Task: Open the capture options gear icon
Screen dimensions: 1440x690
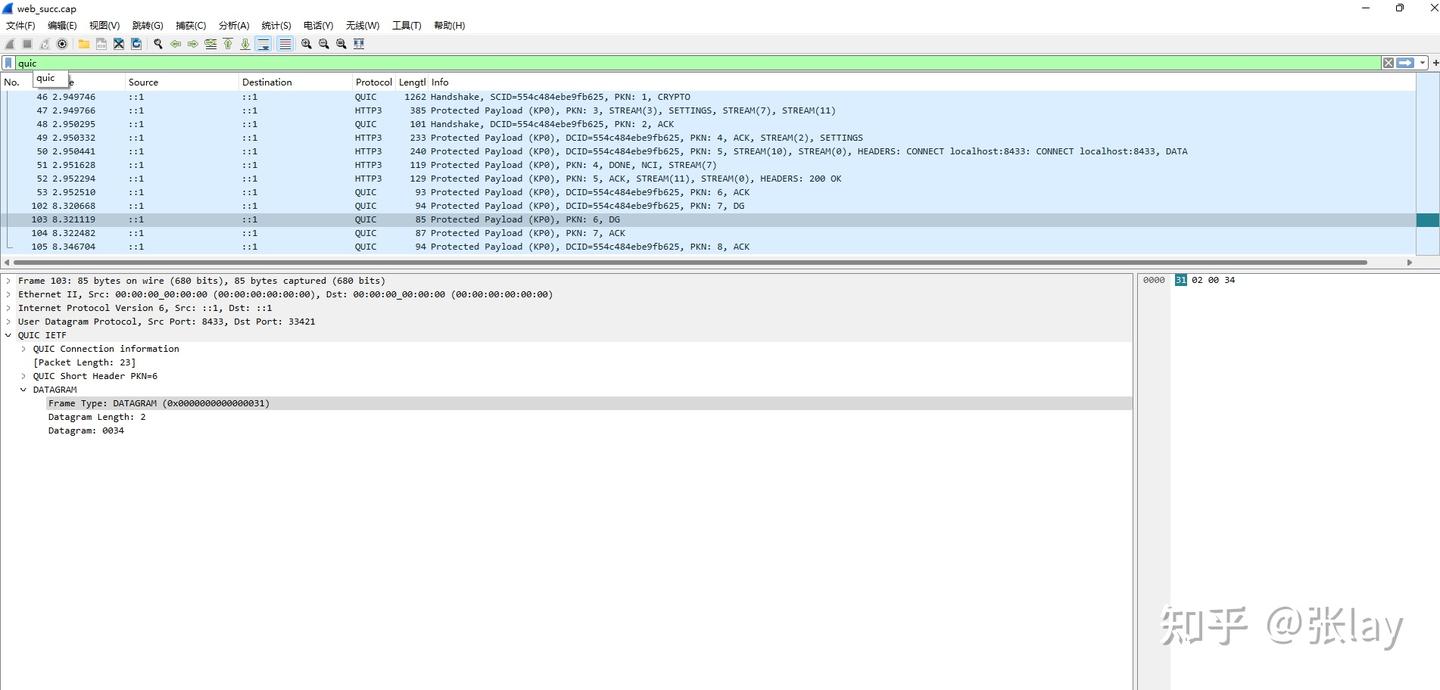Action: click(x=62, y=44)
